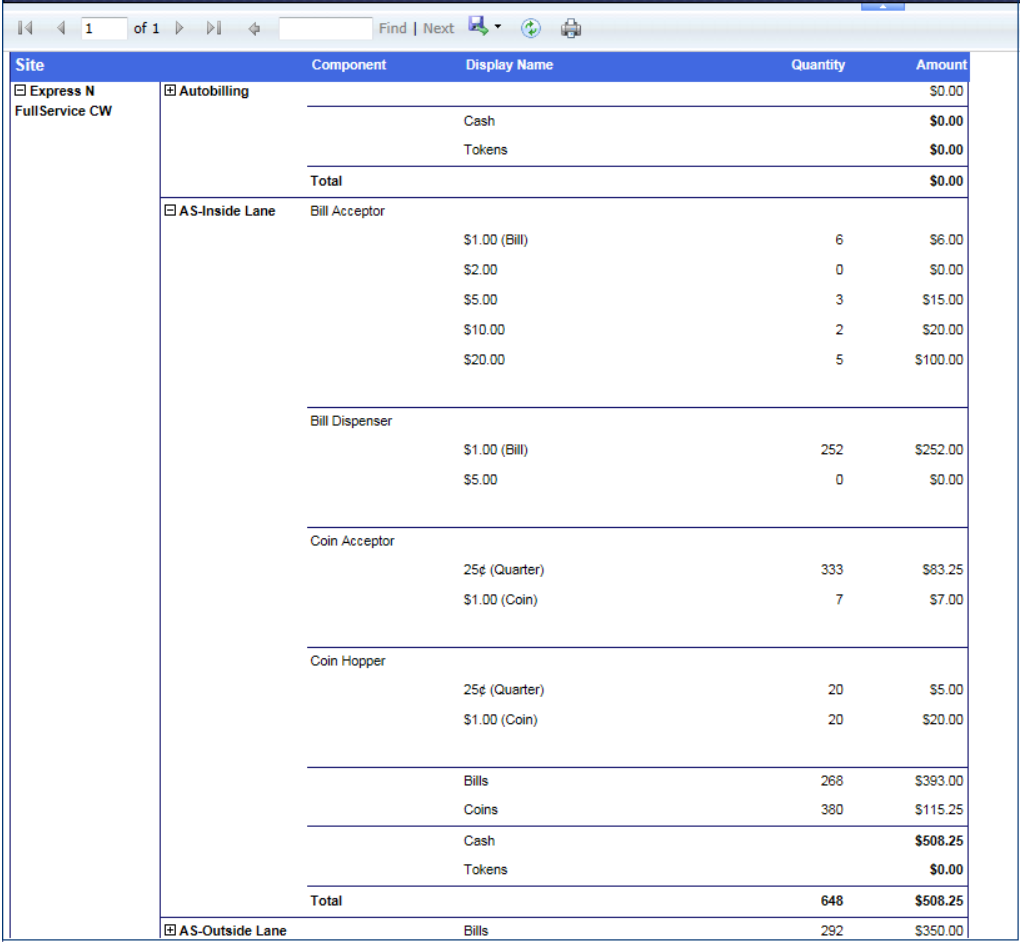The height and width of the screenshot is (942, 1024).
Task: Click the back to parent report arrow
Action: click(254, 29)
